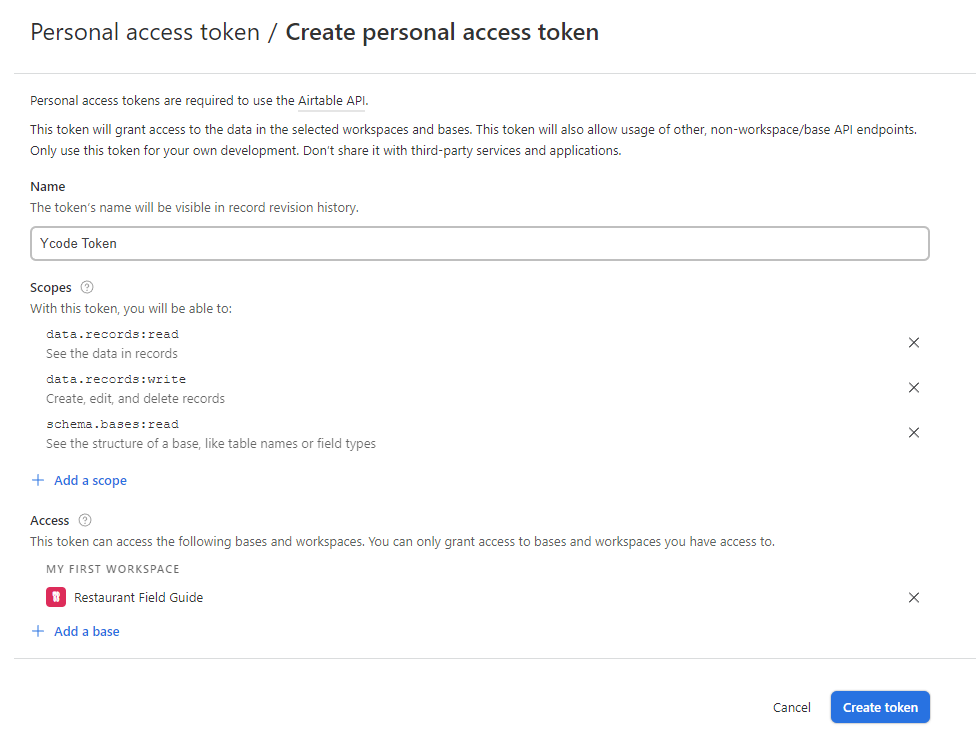Cancel token creation
Screen dimensions: 976x748
(792, 708)
